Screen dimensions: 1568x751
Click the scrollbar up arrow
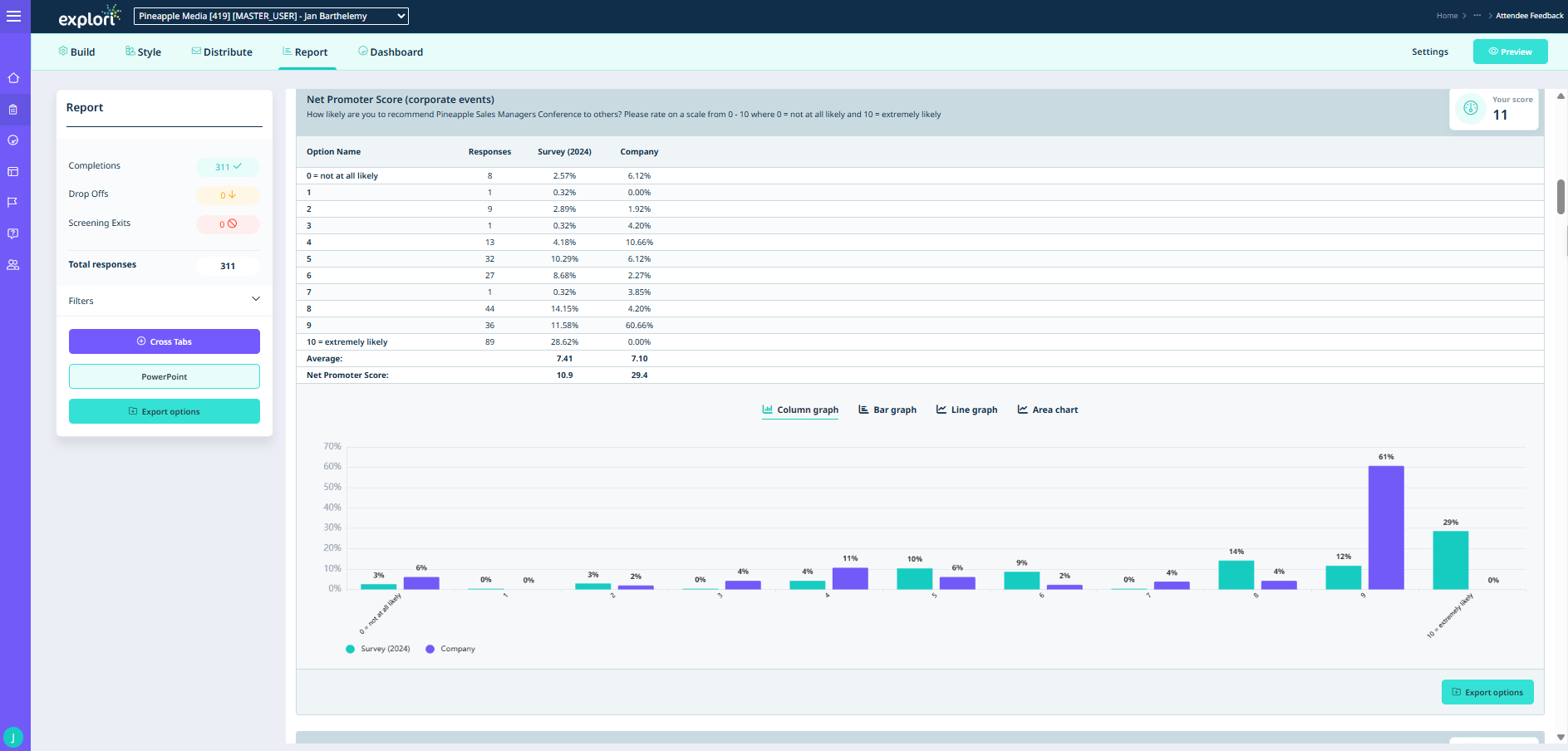[1561, 95]
